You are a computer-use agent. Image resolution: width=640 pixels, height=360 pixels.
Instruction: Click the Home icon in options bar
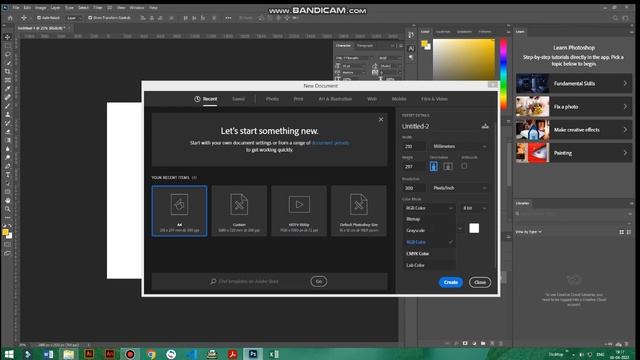(10, 18)
